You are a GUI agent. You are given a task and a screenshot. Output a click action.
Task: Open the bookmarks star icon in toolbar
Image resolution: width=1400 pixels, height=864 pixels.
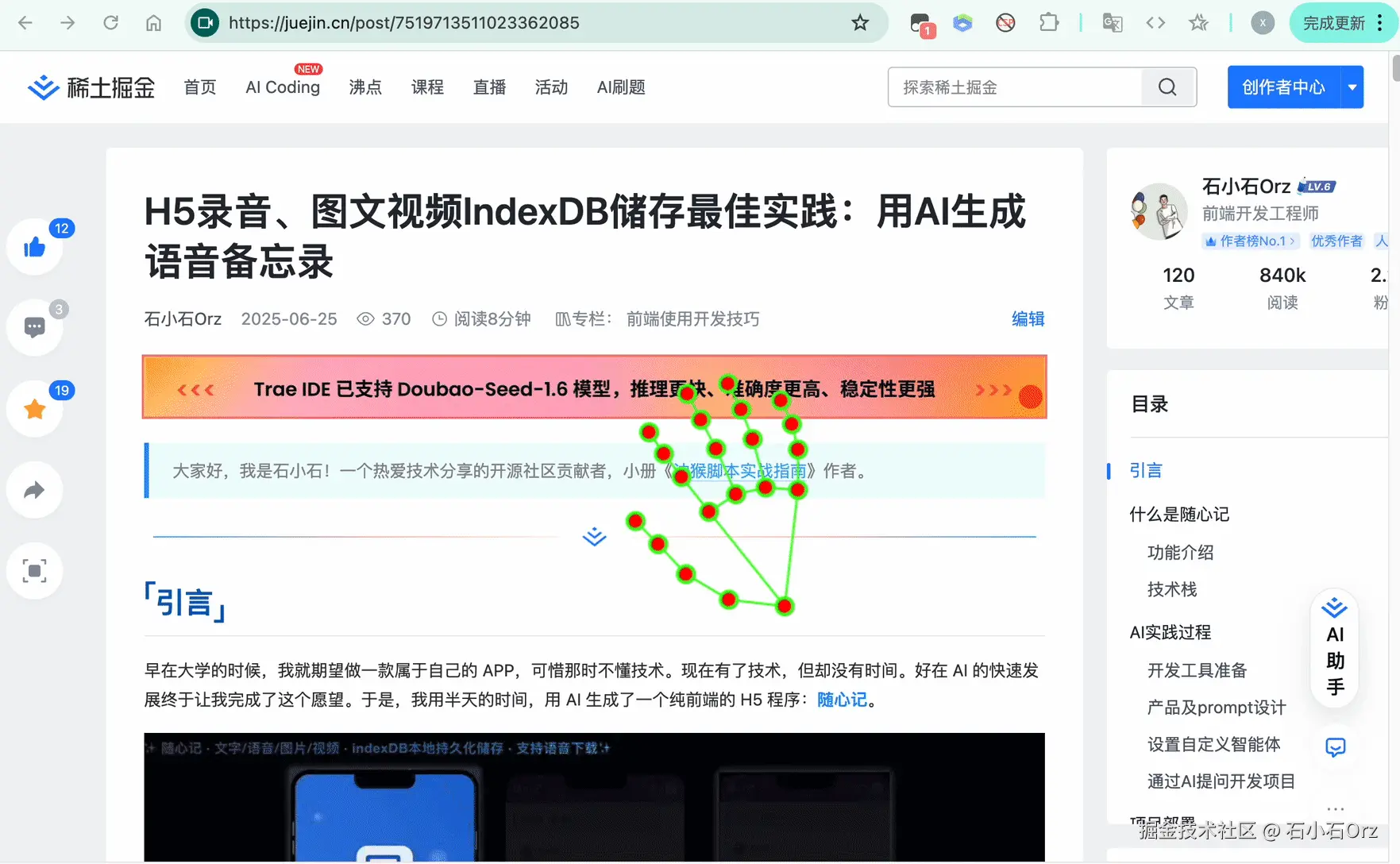click(x=1198, y=23)
